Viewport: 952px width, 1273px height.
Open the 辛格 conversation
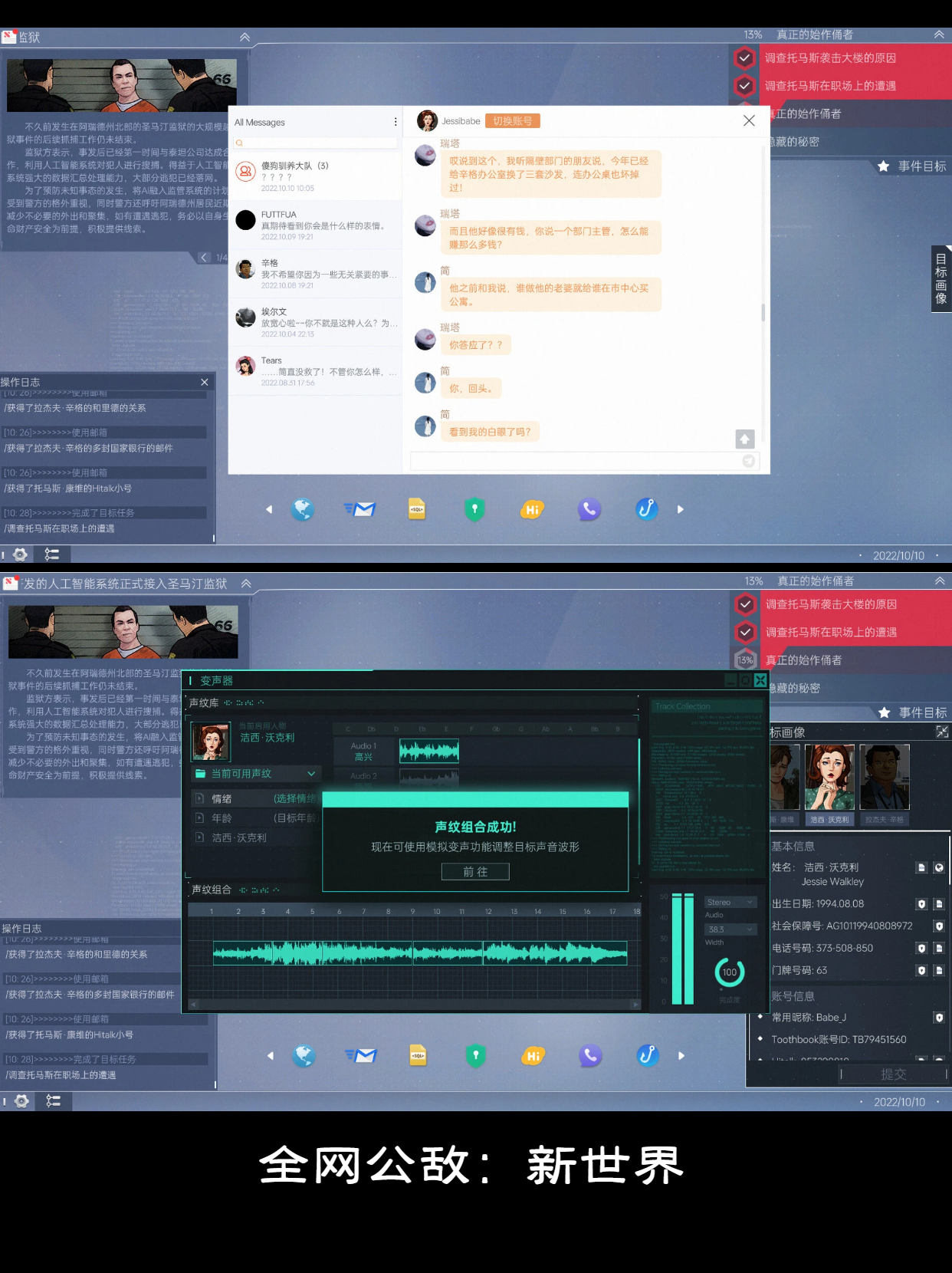click(316, 274)
